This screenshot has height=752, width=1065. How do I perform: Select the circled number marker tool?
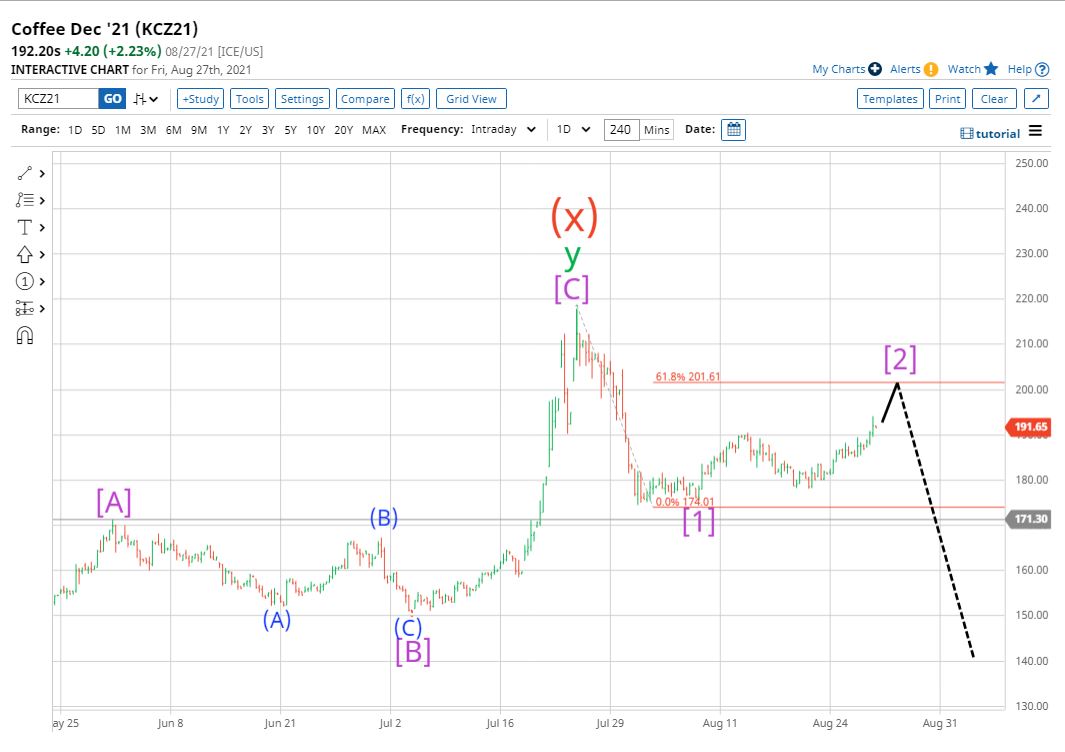24,281
